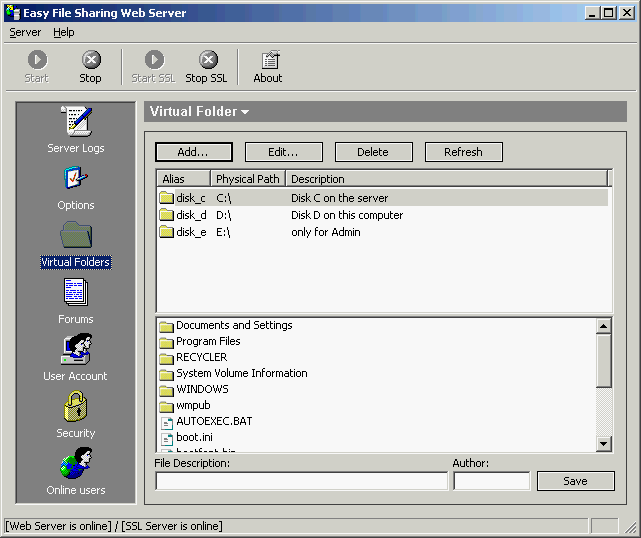
Task: Click the disk_d folder icon
Action: click(166, 215)
